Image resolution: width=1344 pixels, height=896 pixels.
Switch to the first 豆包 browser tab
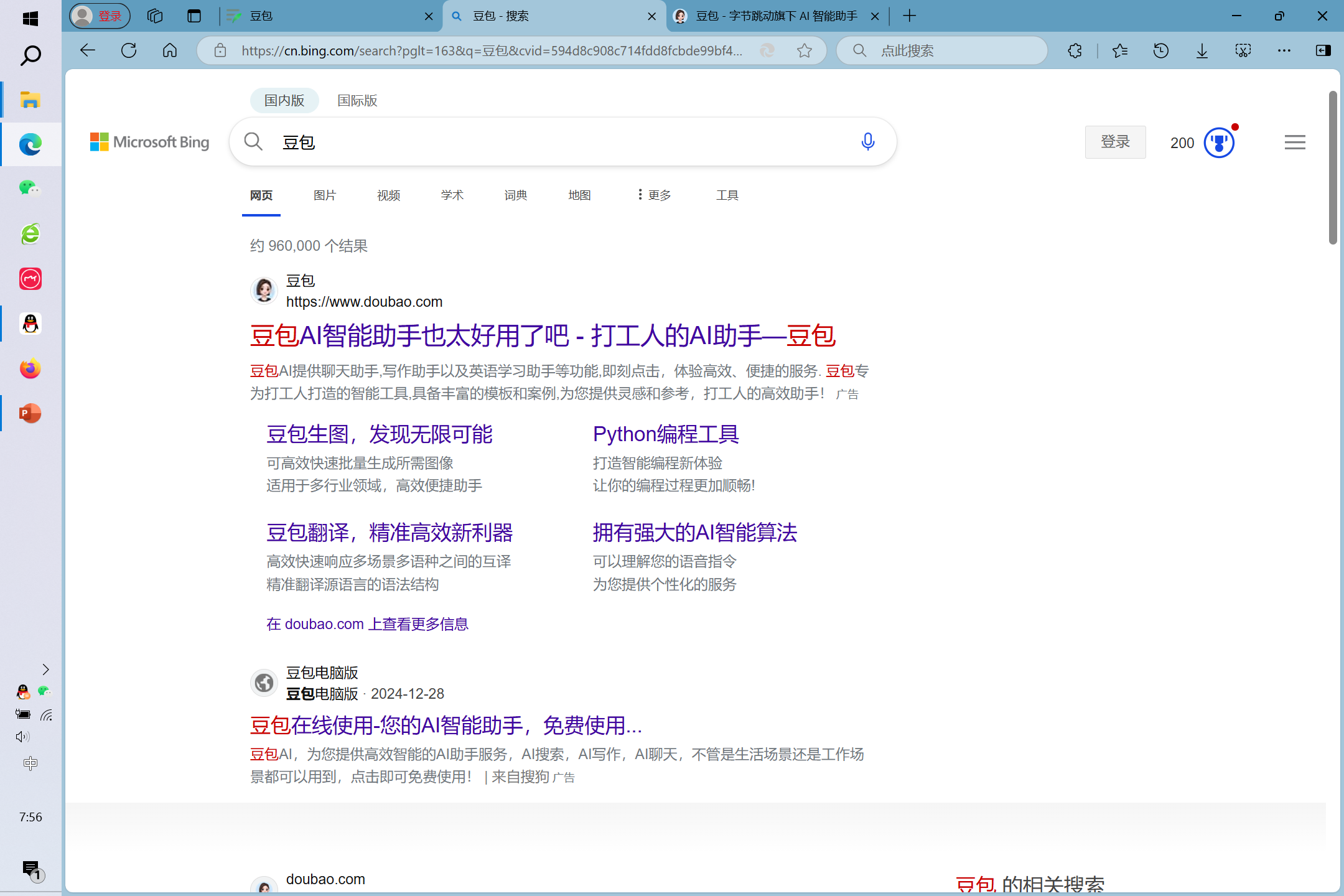click(x=330, y=16)
